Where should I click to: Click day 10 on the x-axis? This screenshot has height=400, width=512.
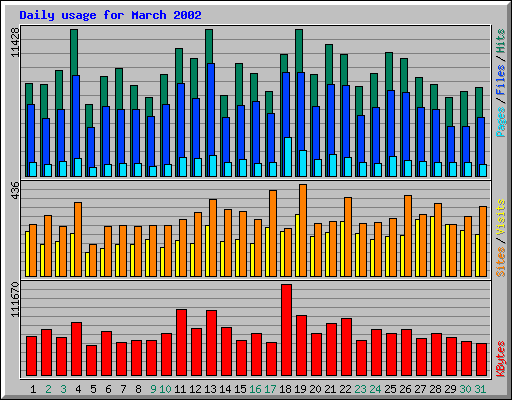165,389
